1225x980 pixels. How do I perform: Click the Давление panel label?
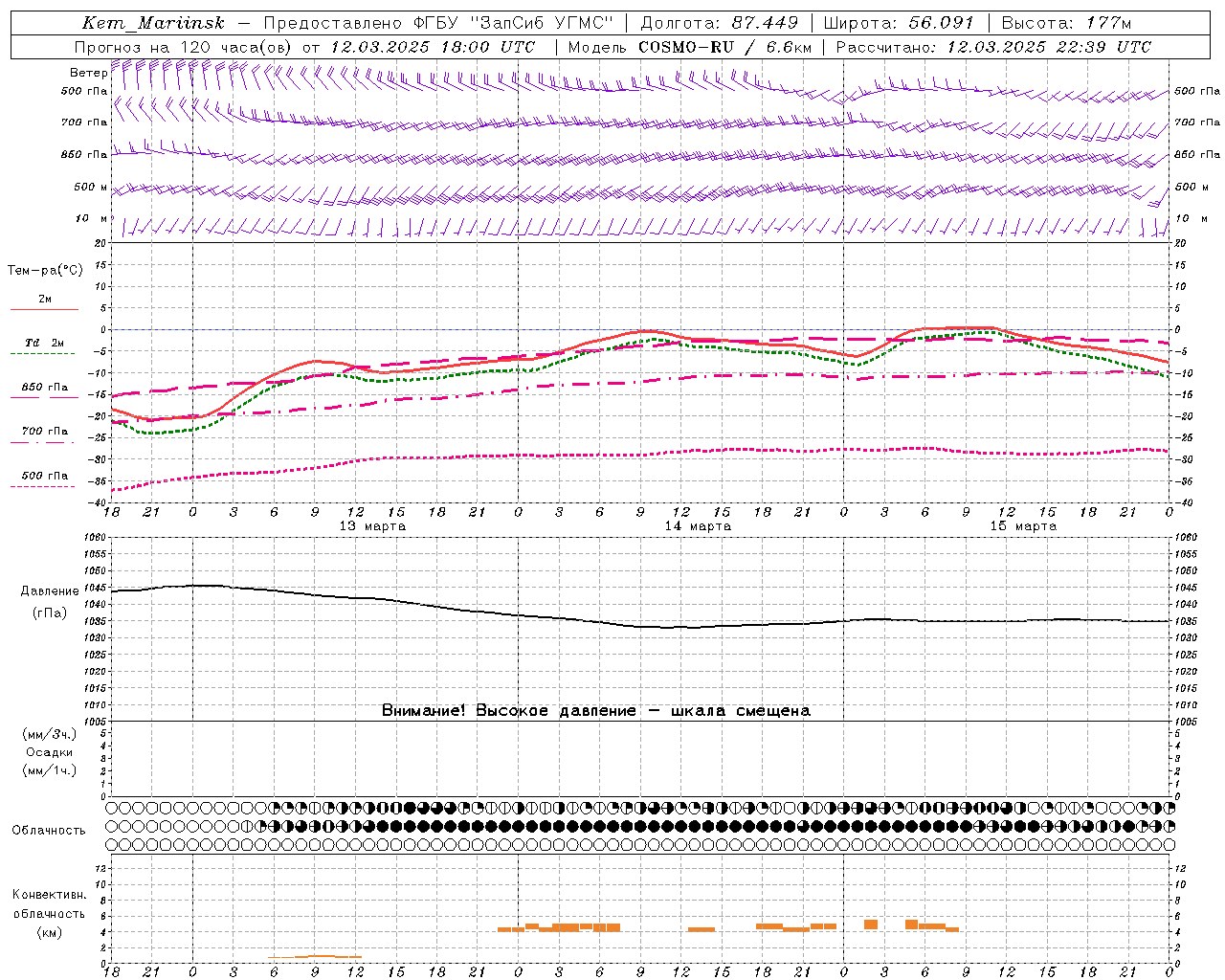pos(50,591)
